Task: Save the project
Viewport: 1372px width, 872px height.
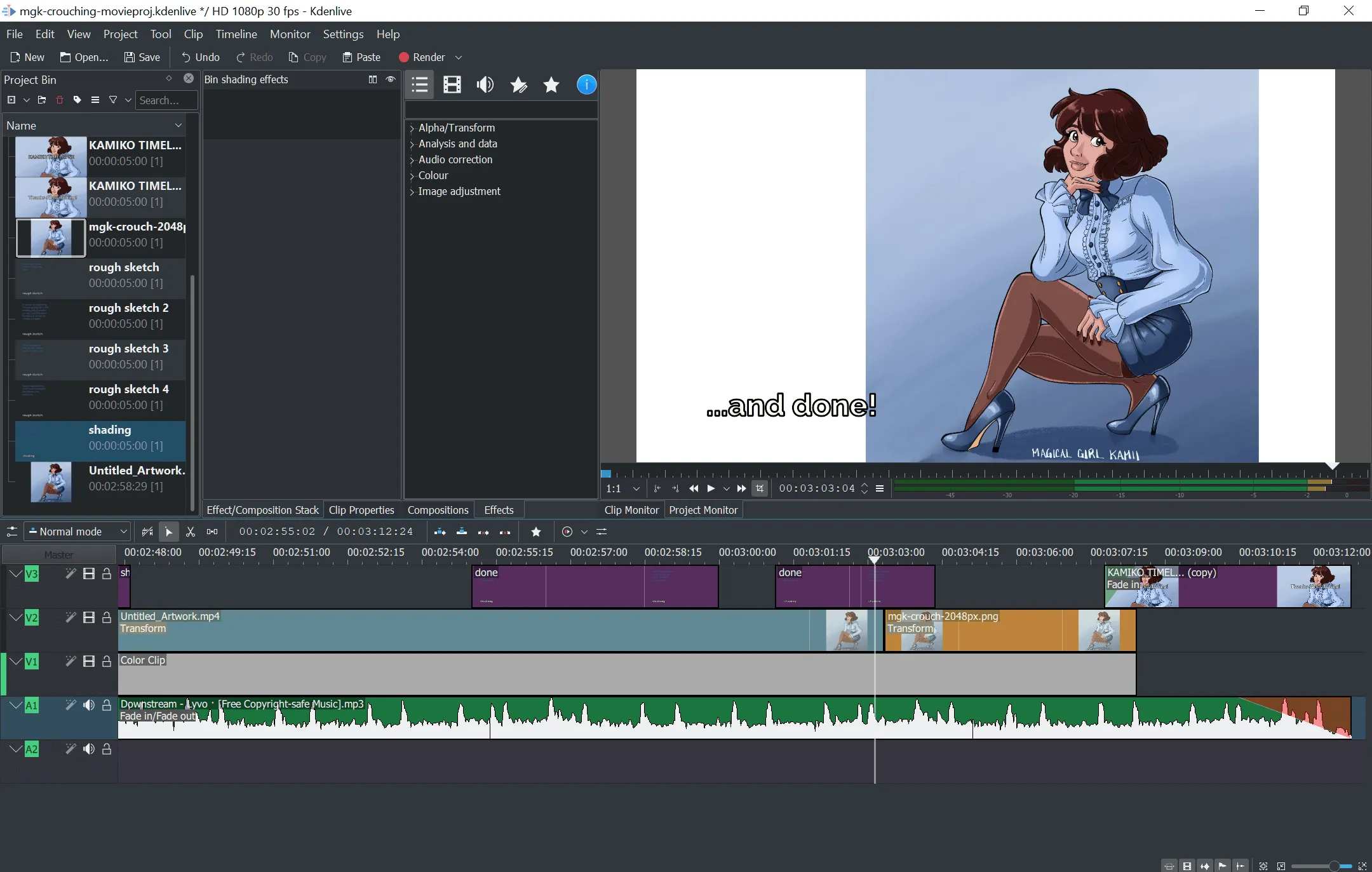Action: (142, 57)
